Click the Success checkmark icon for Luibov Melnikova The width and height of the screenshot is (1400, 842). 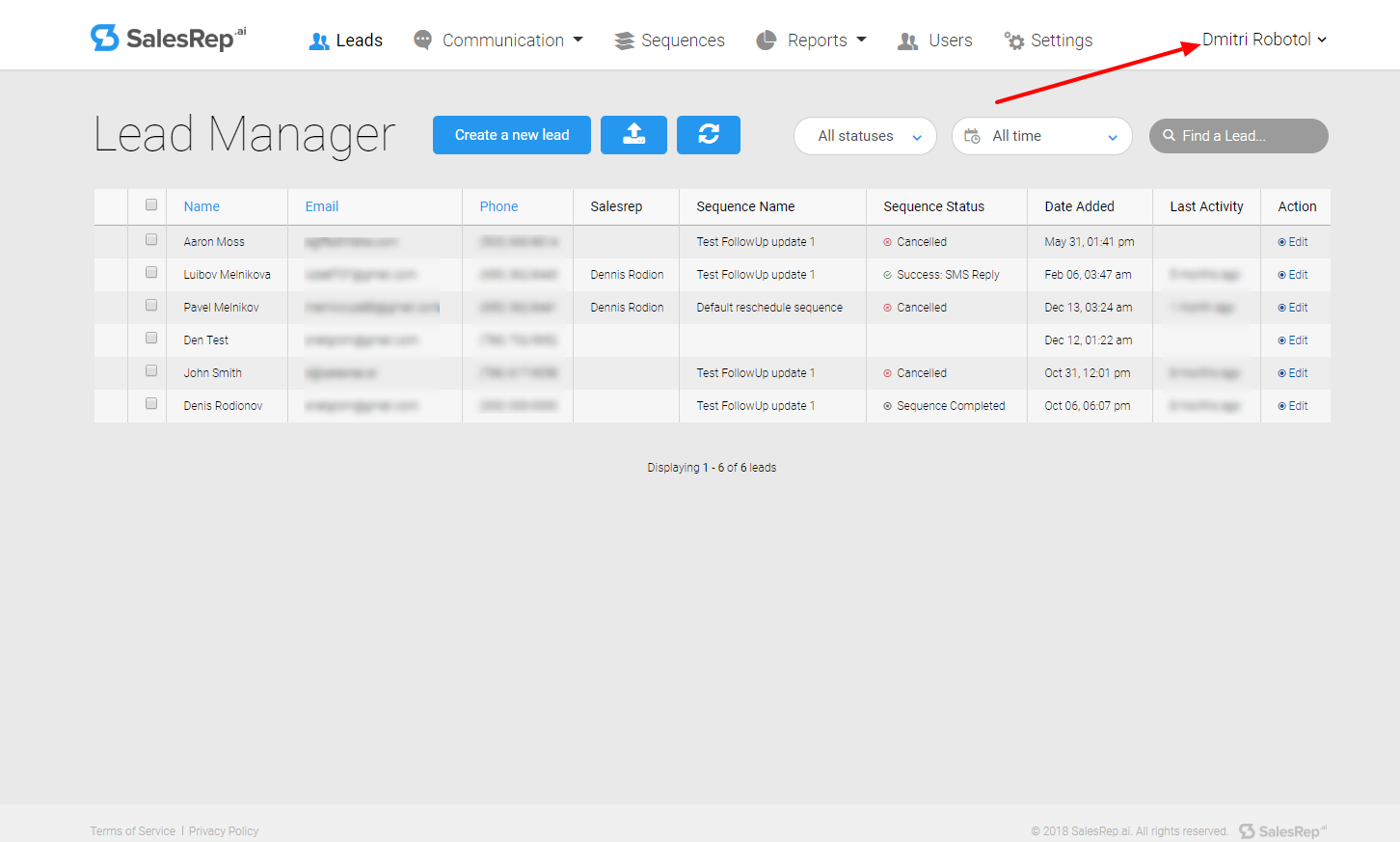tap(887, 275)
